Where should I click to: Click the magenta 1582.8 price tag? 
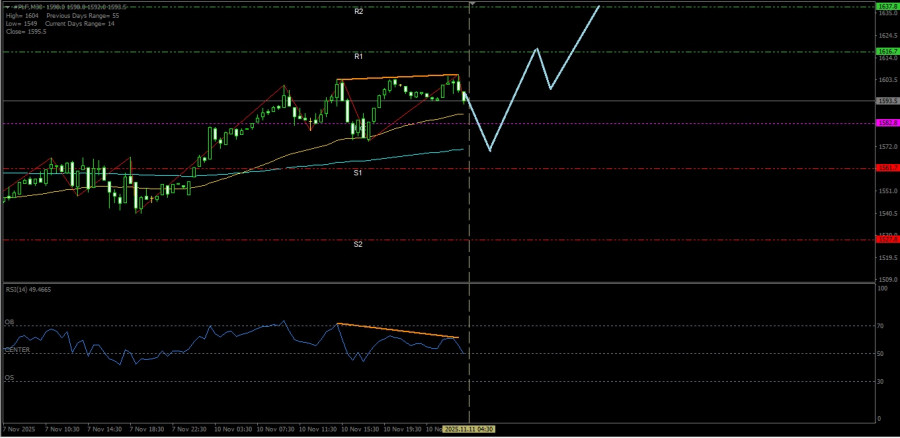tap(885, 123)
